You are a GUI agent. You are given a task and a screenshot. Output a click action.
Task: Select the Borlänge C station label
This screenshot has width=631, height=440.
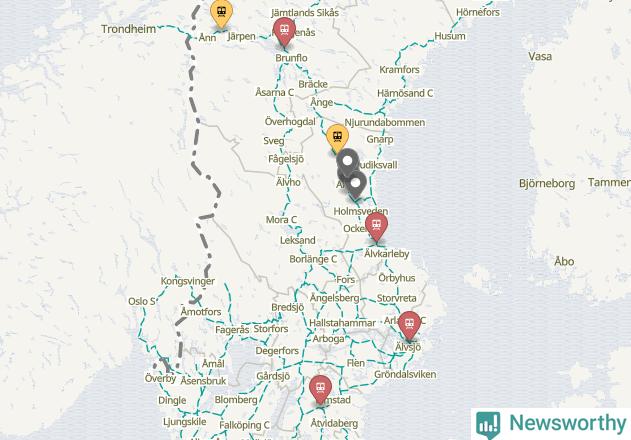click(x=313, y=259)
